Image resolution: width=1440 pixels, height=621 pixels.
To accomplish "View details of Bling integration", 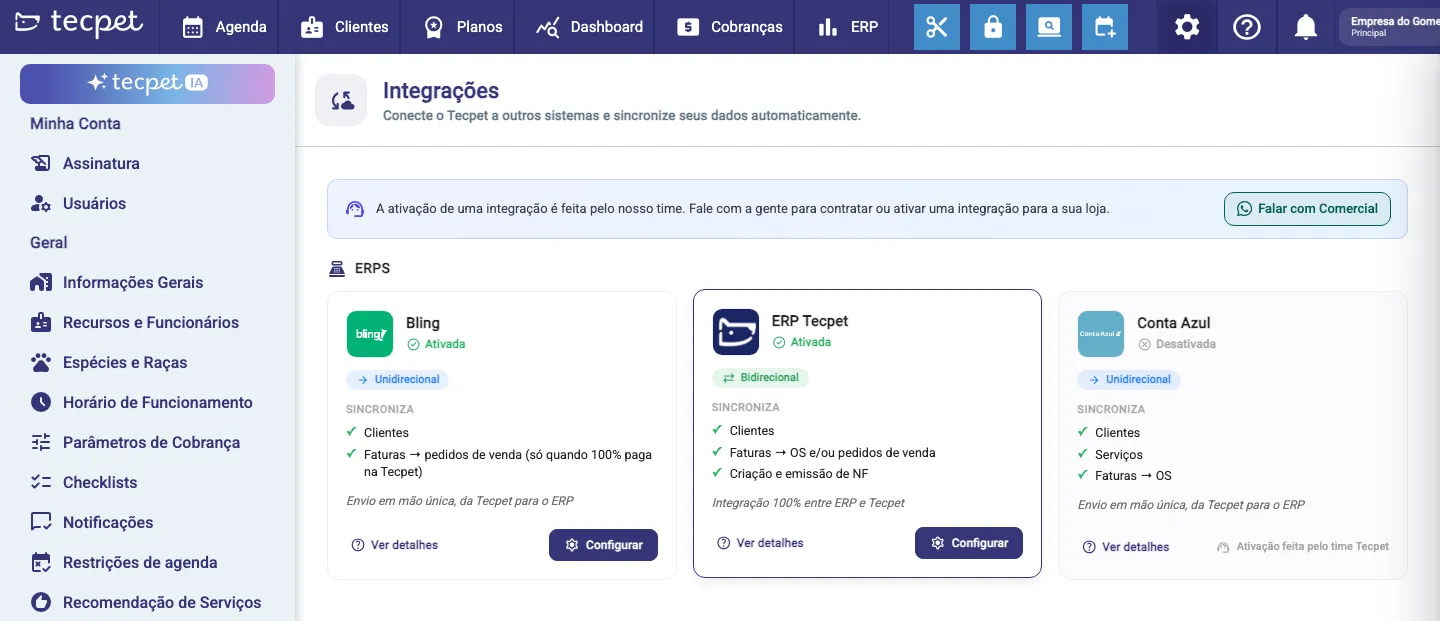I will pyautogui.click(x=395, y=545).
